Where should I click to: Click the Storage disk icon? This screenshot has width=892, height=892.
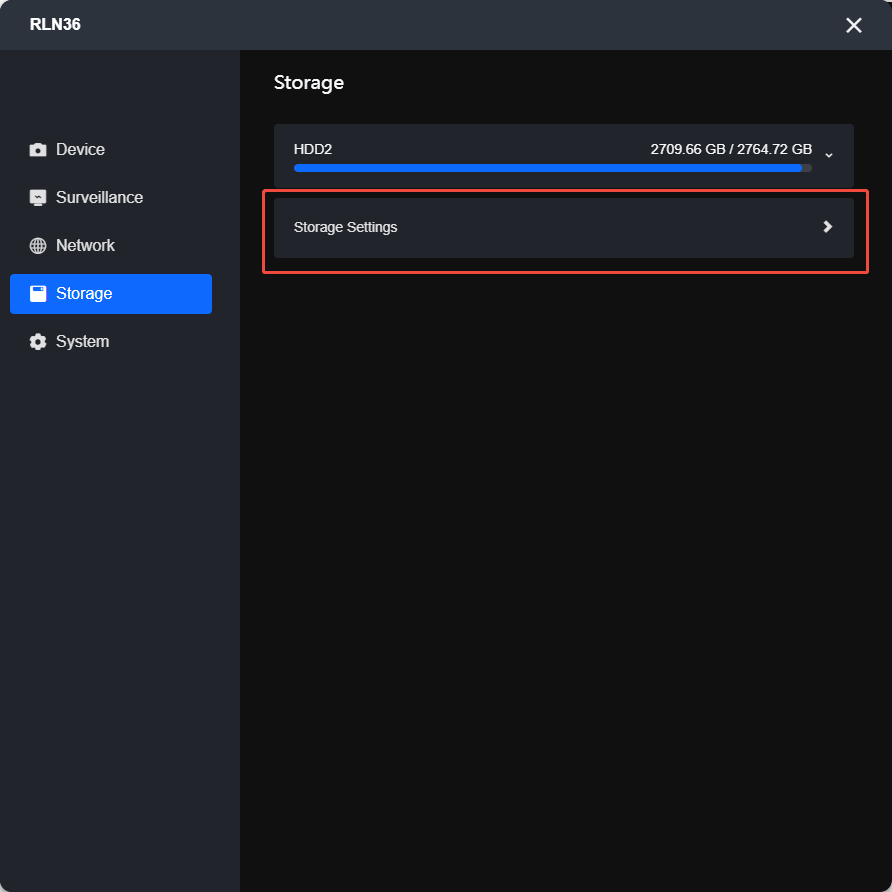[x=38, y=294]
